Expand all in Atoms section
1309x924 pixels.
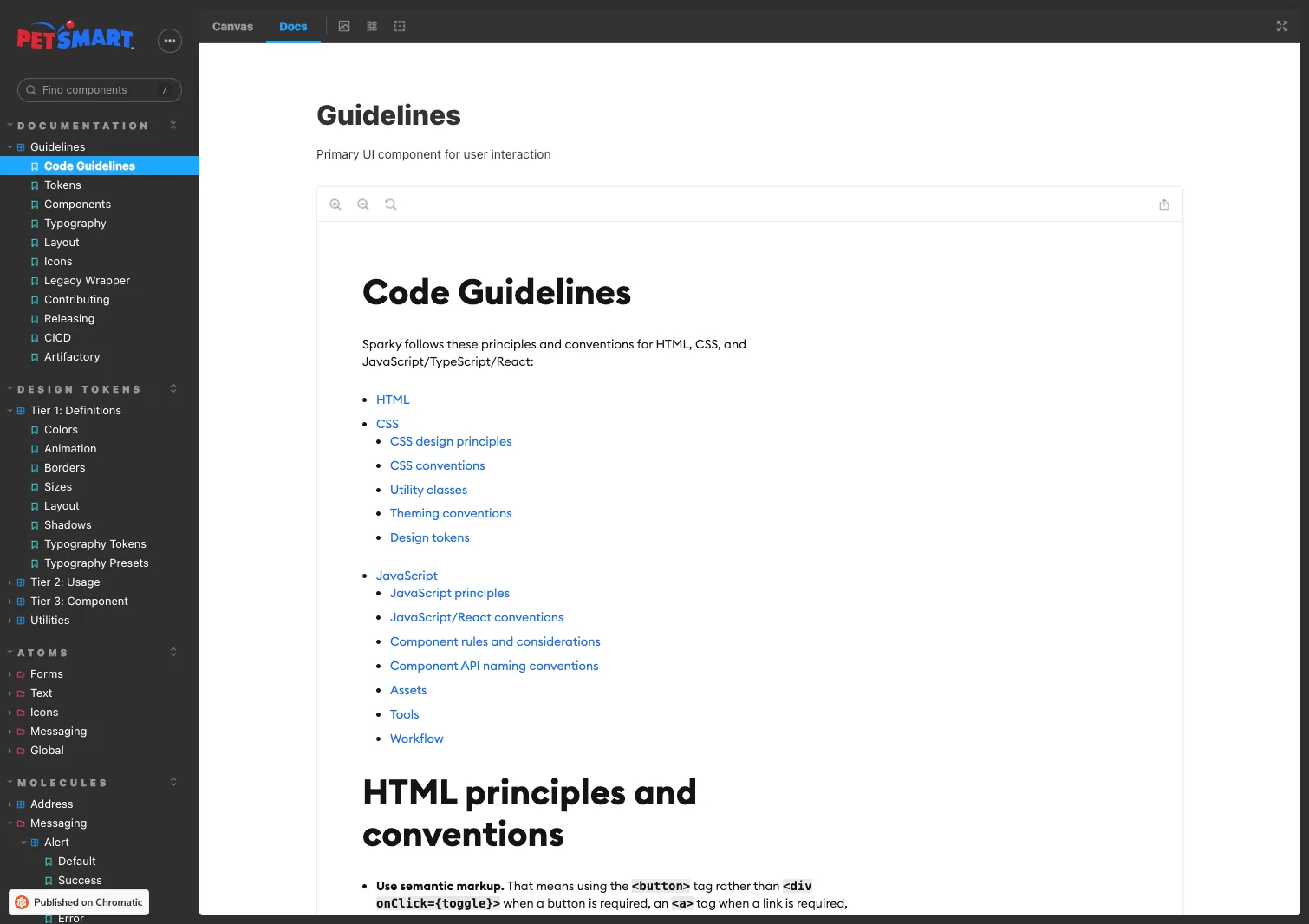pos(173,652)
